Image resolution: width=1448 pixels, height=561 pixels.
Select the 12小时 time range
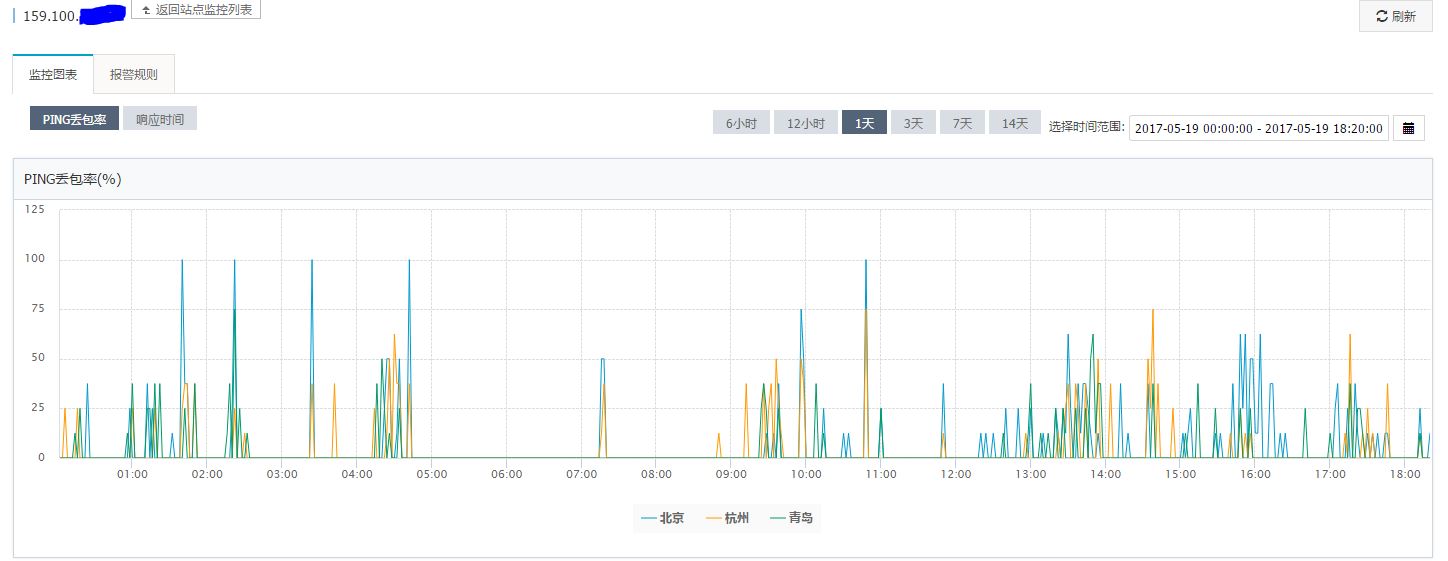(805, 123)
